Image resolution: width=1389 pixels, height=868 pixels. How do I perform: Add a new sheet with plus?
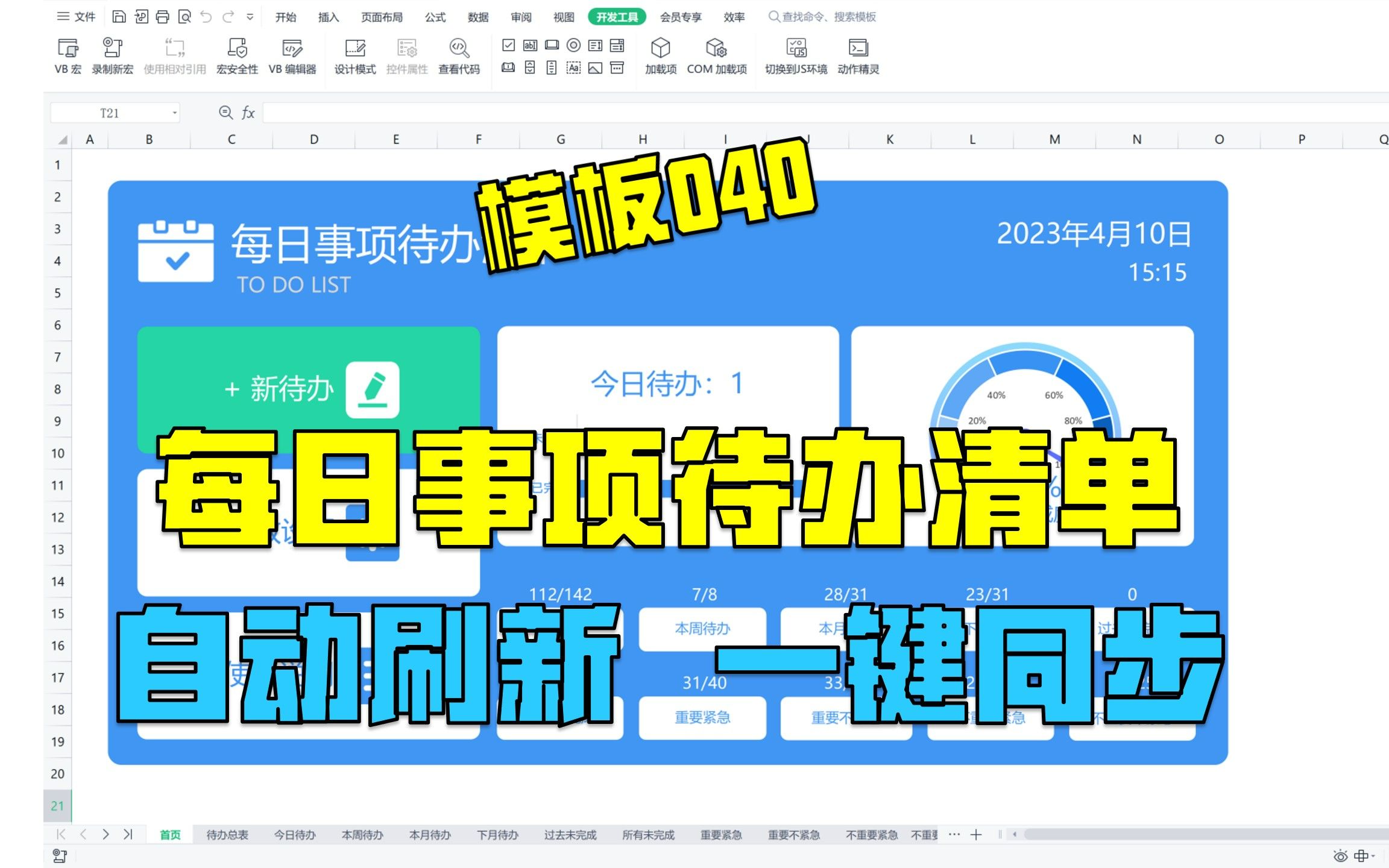click(x=976, y=834)
